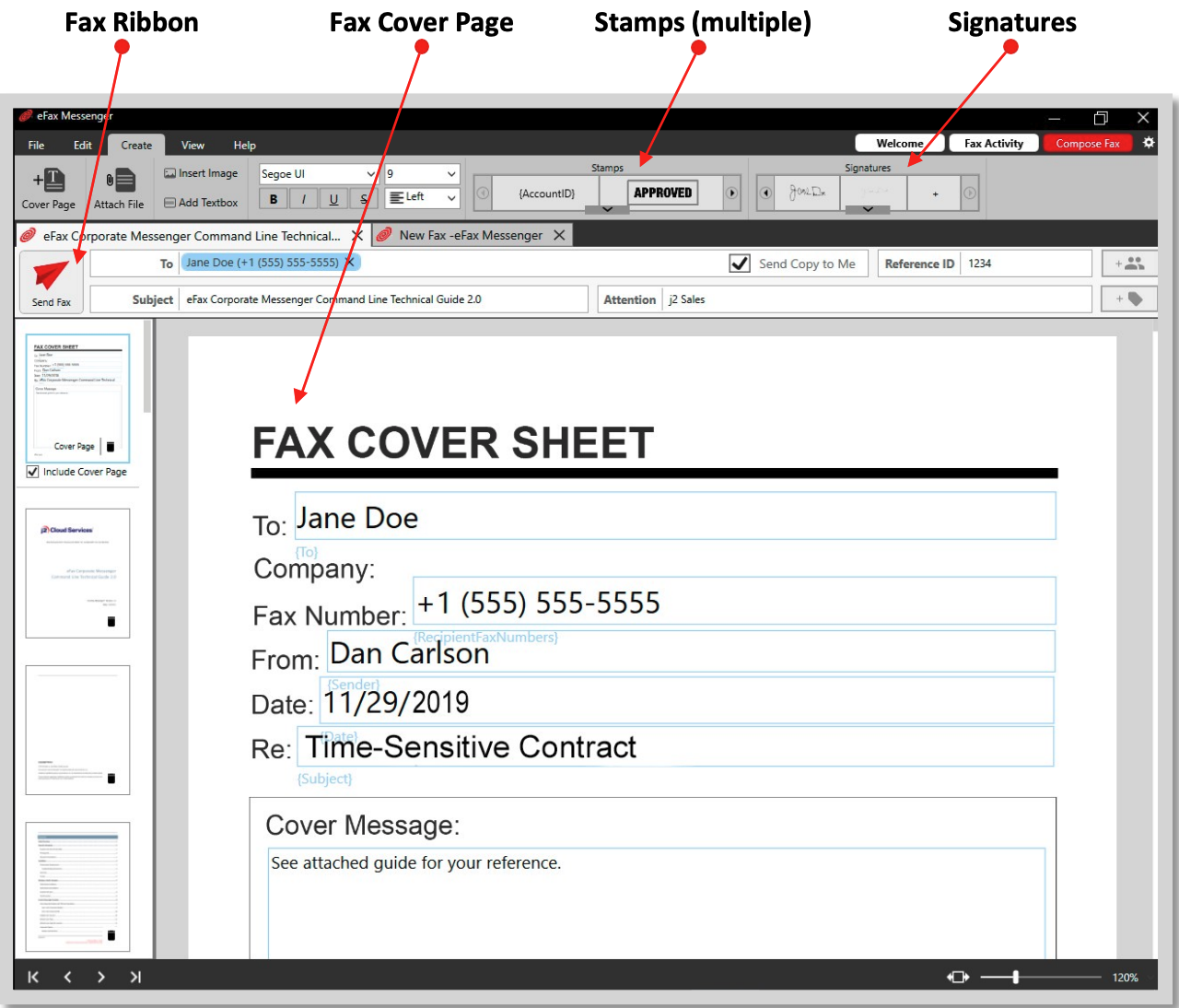Viewport: 1179px width, 1008px height.
Task: Click the zoom slider handle
Action: point(1016,977)
